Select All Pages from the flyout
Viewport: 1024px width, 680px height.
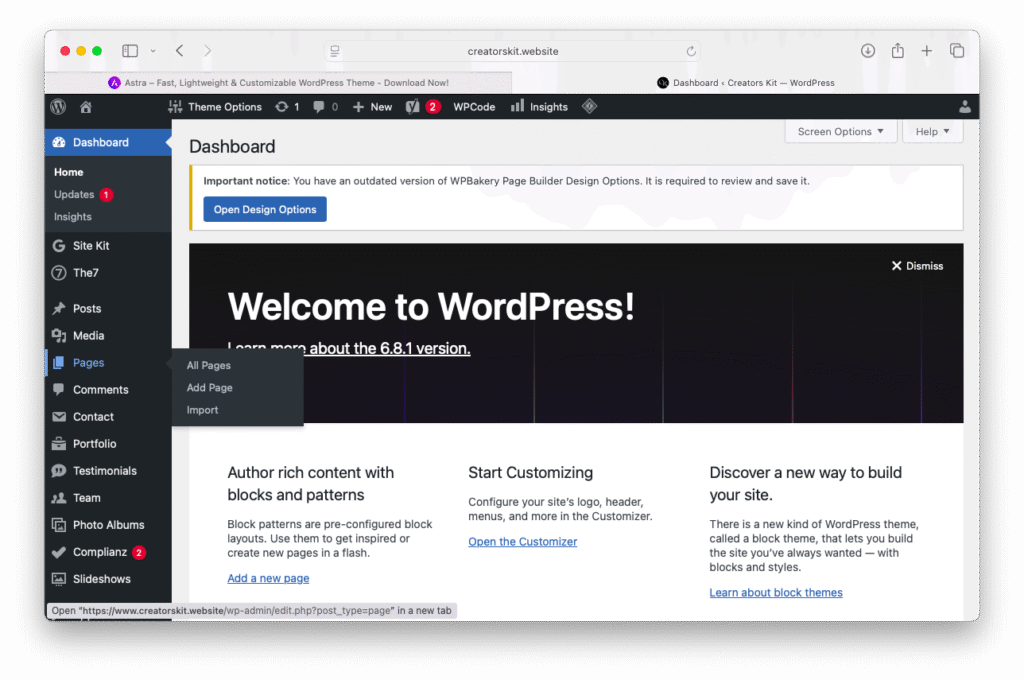pos(208,365)
